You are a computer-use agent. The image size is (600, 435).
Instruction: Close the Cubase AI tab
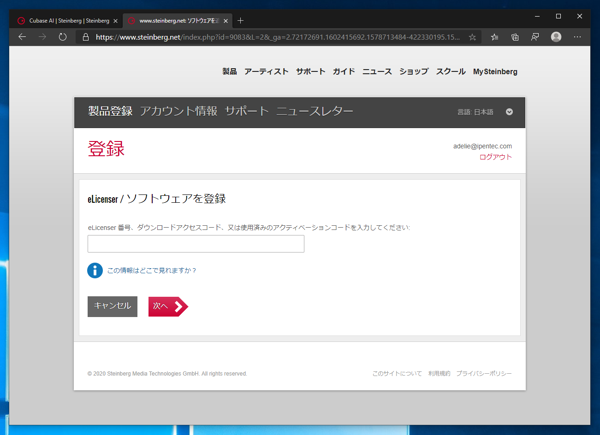115,21
